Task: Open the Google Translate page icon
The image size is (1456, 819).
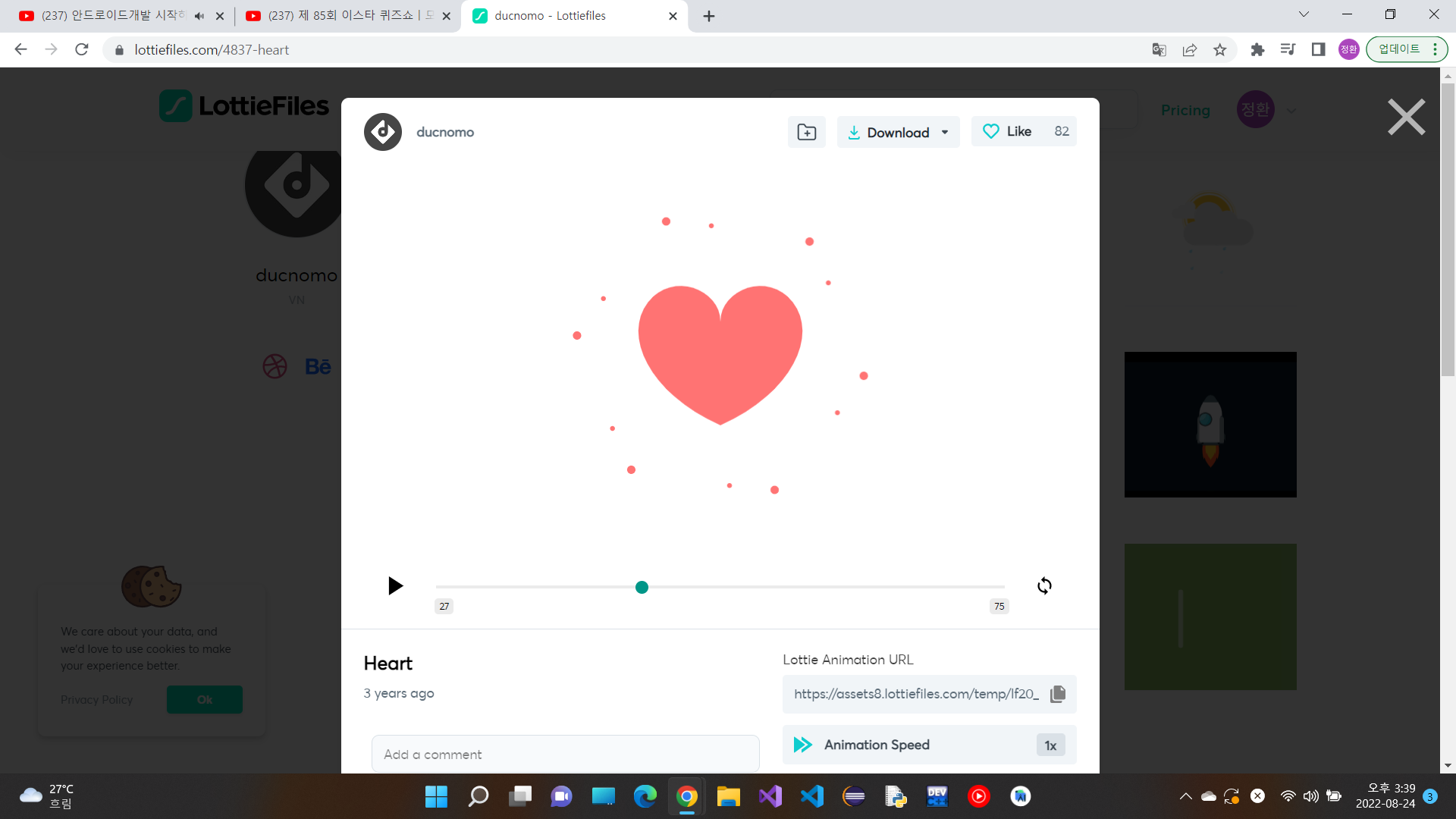Action: point(1159,50)
